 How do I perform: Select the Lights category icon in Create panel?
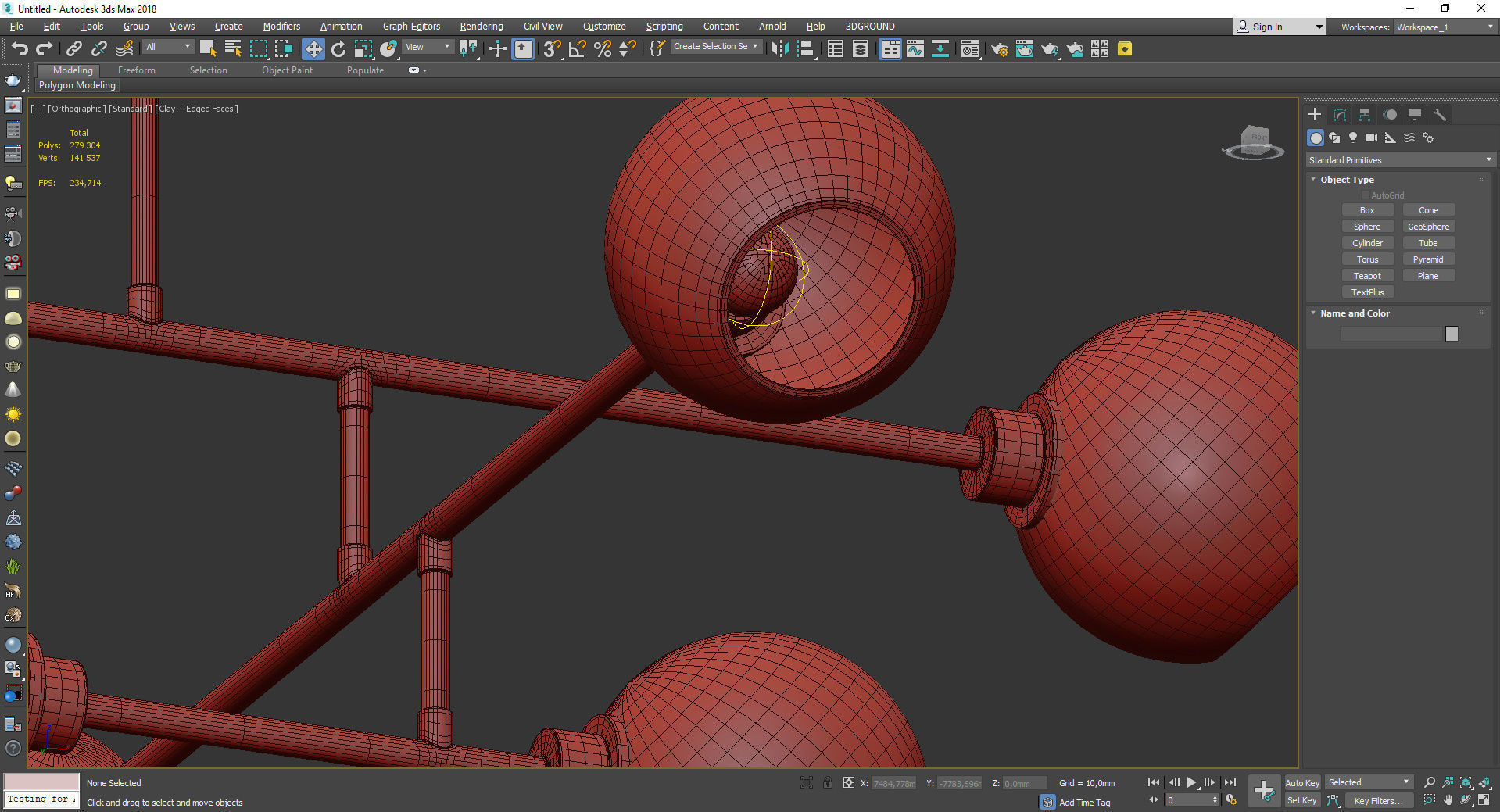point(1353,138)
